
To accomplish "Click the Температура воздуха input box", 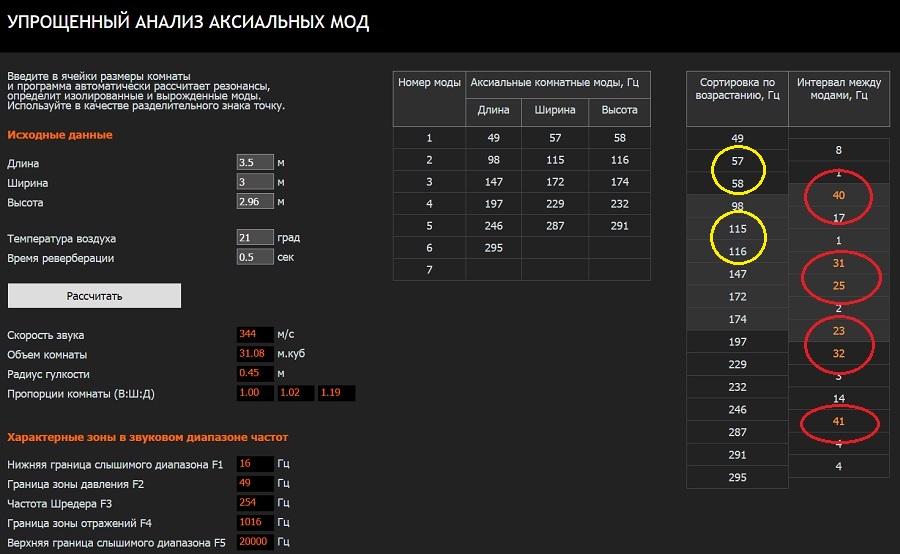I will tap(255, 238).
